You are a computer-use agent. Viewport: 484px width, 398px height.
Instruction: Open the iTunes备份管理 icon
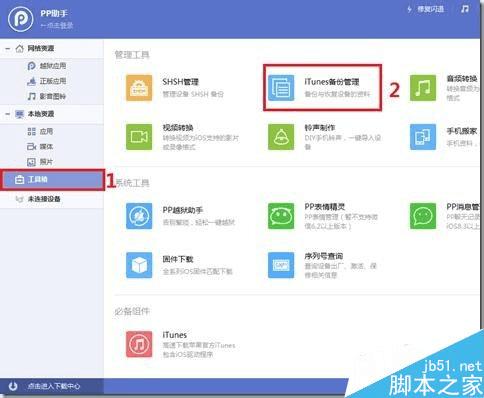(281, 88)
